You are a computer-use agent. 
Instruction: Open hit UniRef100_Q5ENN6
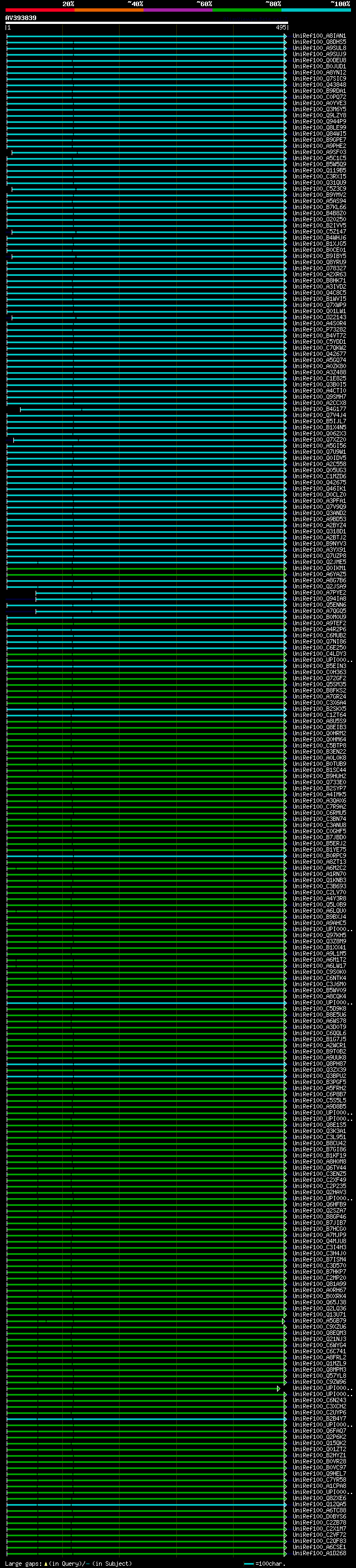[x=319, y=605]
